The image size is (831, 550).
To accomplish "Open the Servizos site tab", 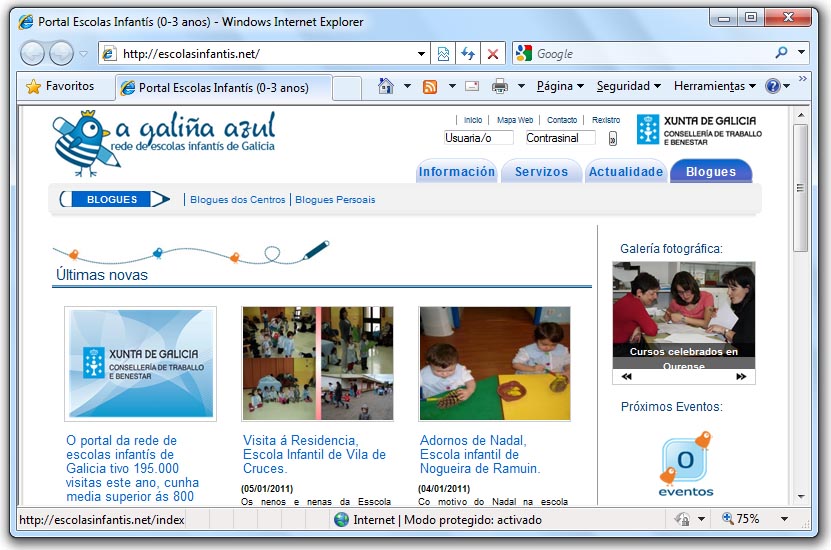I will click(x=541, y=172).
